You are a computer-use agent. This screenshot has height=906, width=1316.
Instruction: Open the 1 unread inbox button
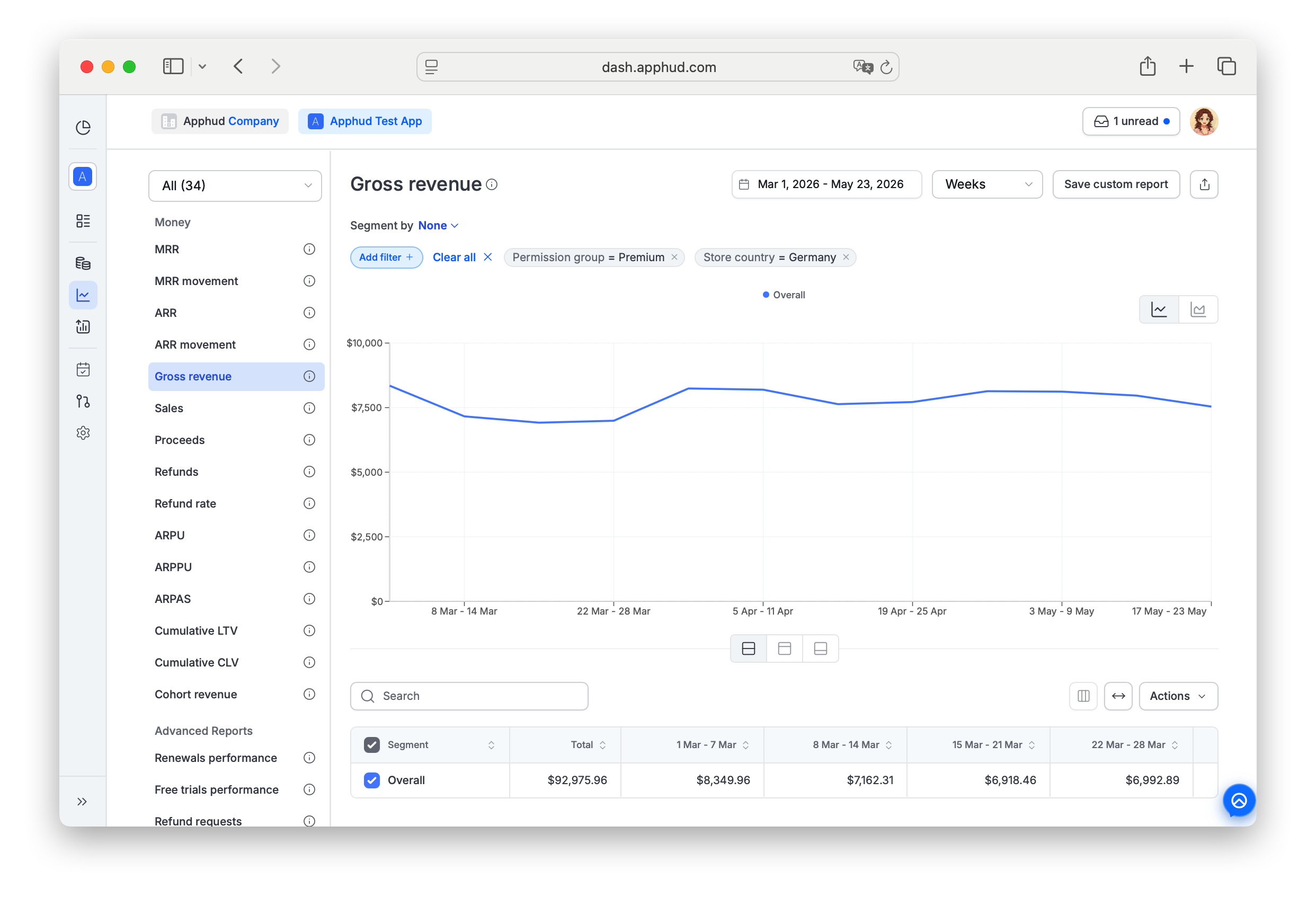1131,121
